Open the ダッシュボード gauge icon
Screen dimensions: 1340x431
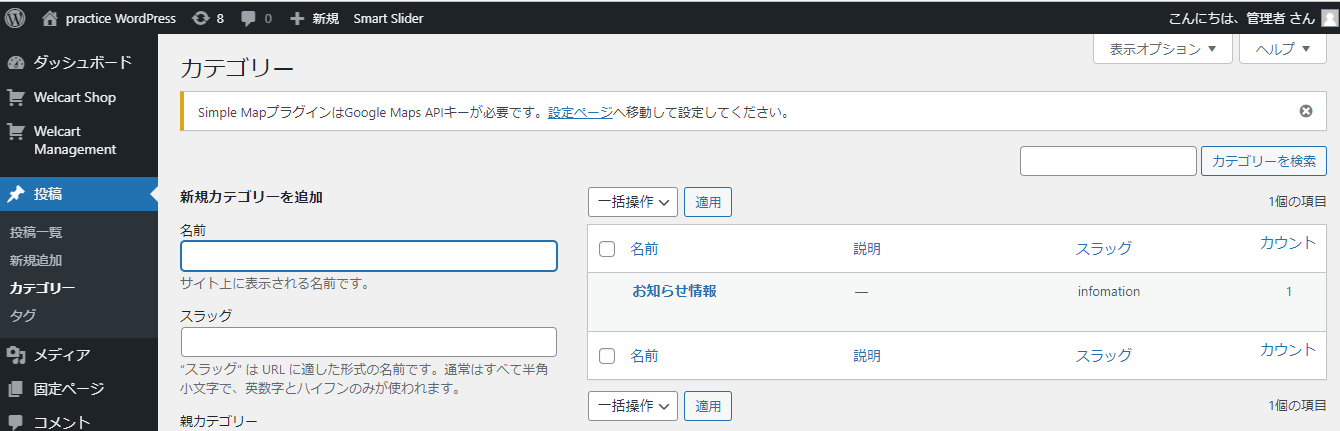(15, 63)
